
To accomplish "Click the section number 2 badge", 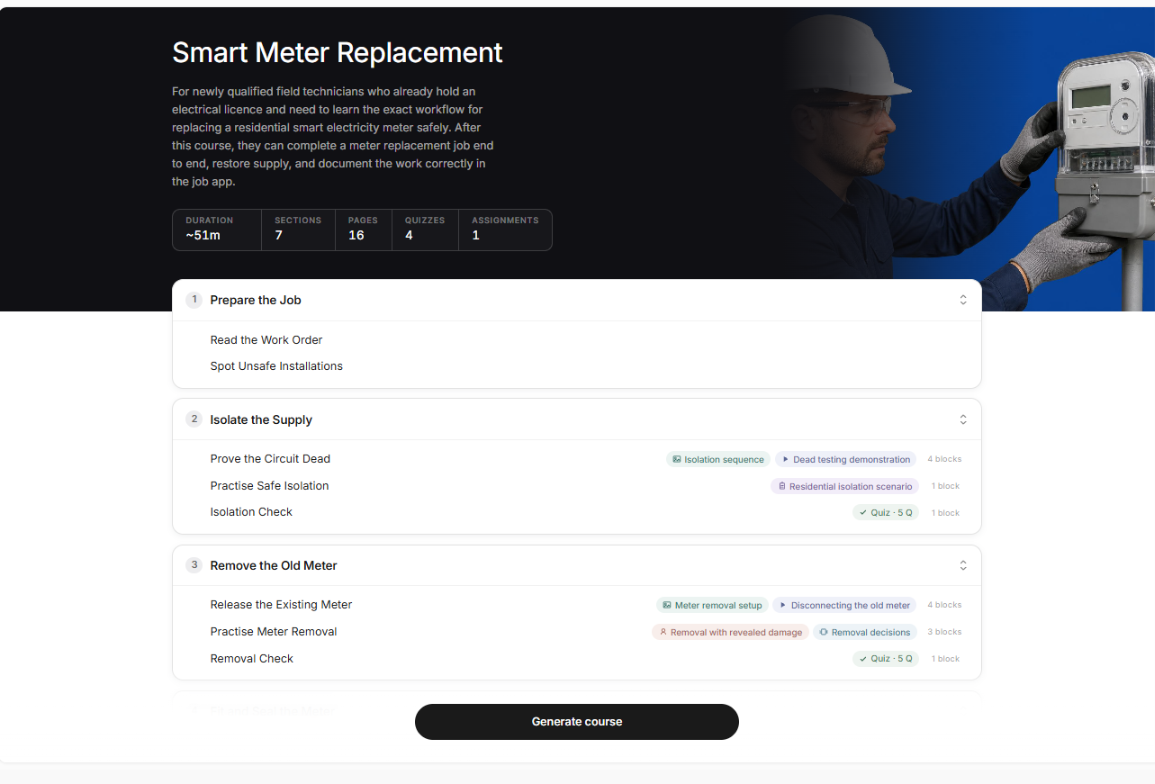I will click(194, 419).
